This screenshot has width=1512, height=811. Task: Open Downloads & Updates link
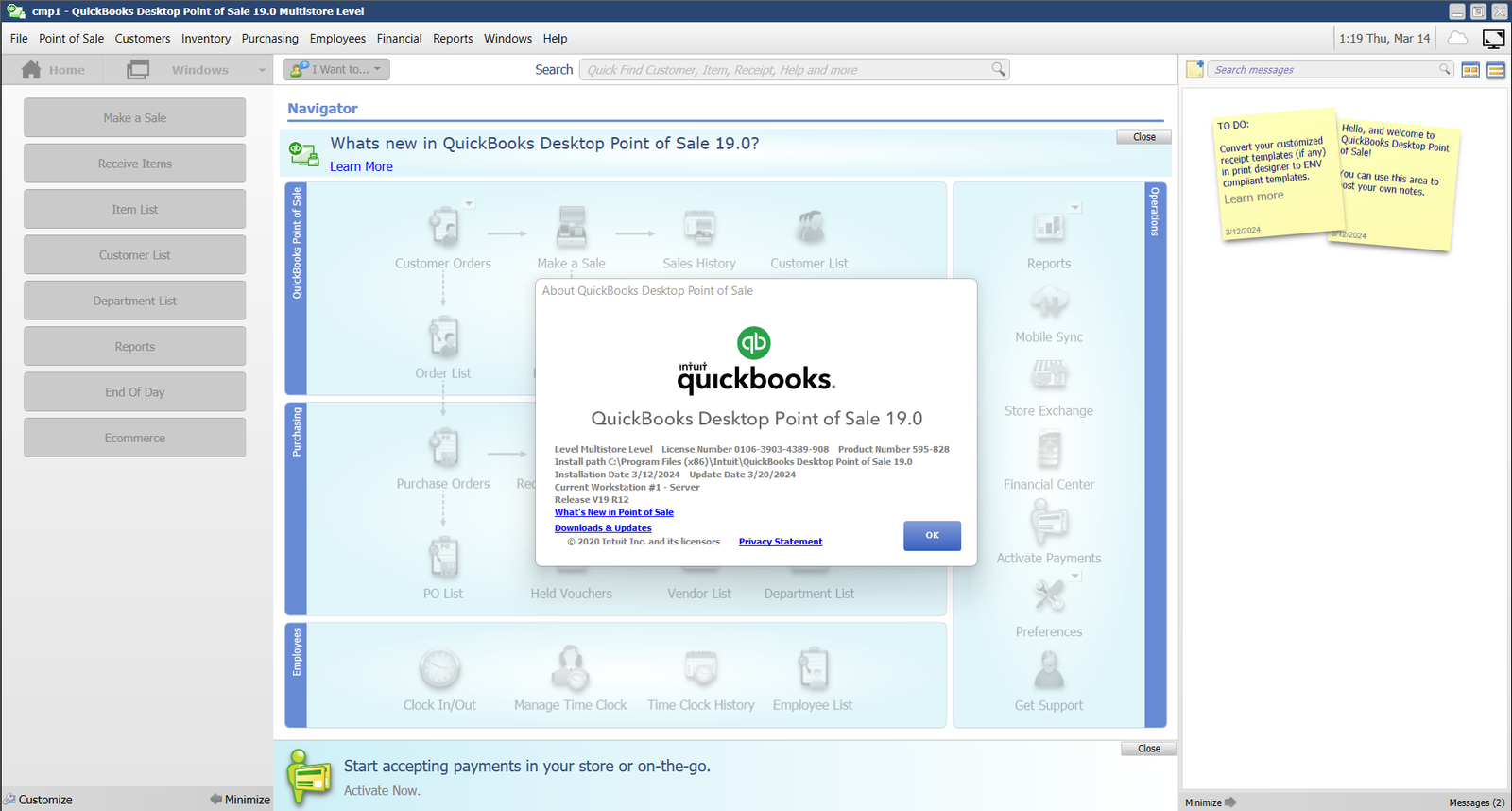(x=603, y=528)
